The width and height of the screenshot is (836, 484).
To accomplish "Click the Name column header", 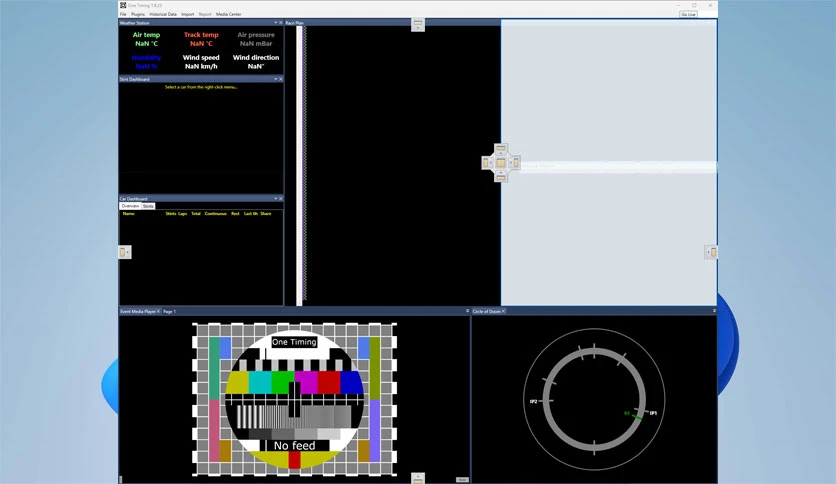I will pos(128,214).
